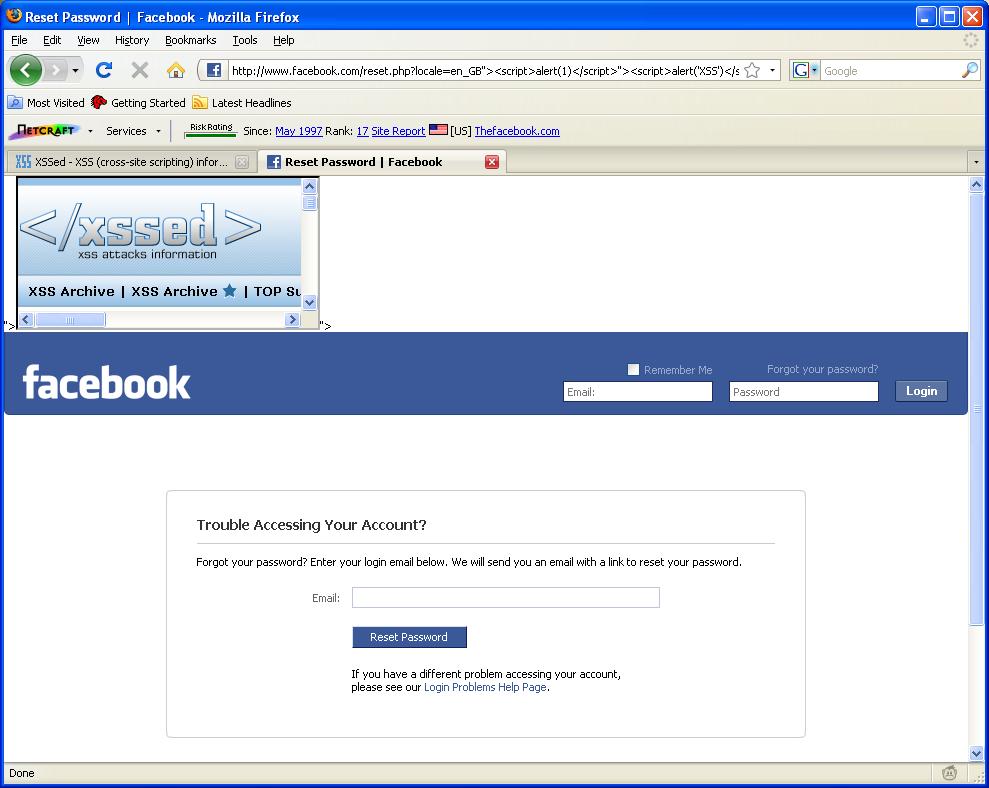Click the Netcraft toolbar logo

[45, 131]
